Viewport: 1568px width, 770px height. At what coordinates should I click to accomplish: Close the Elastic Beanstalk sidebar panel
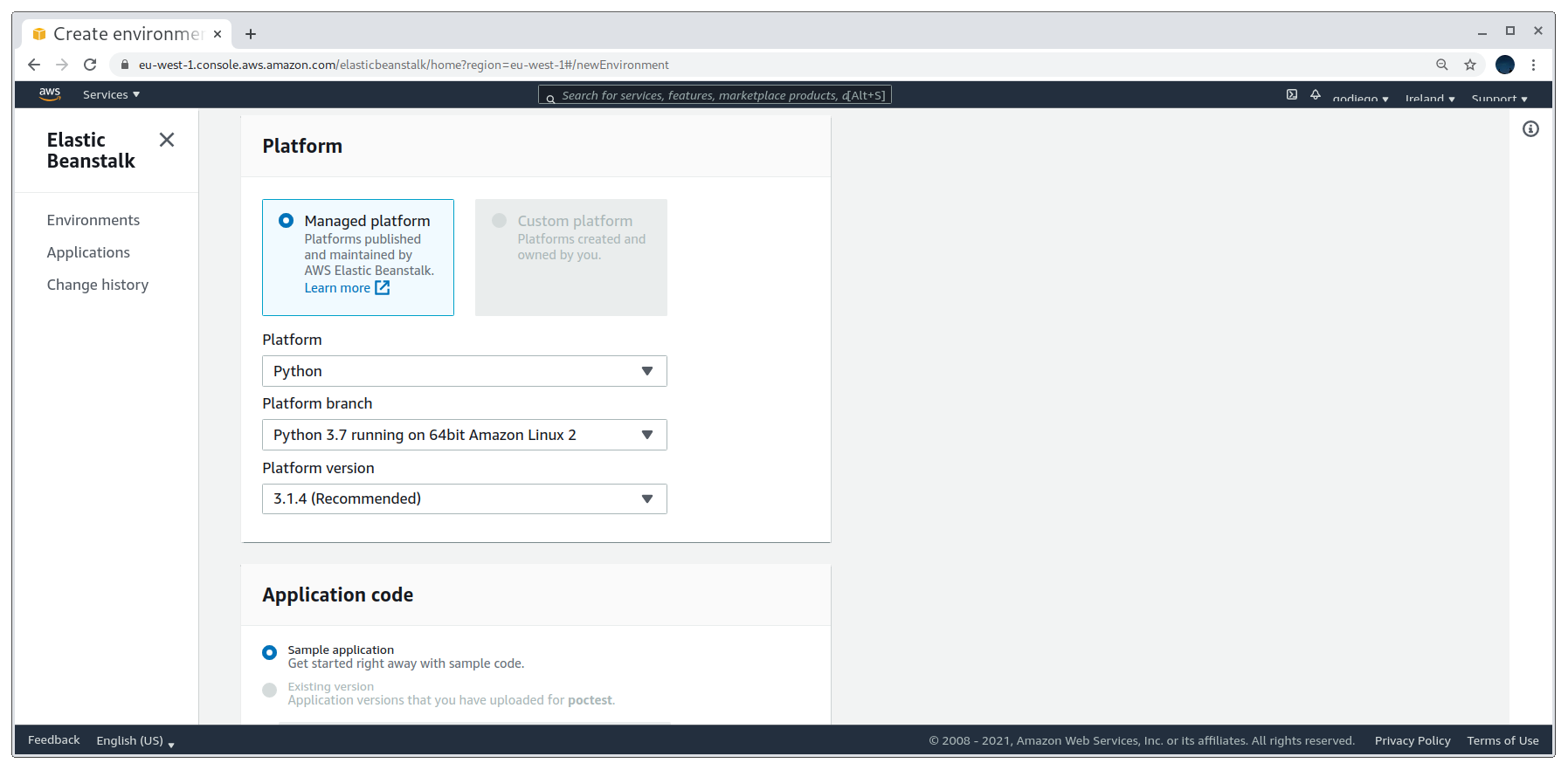(x=167, y=140)
